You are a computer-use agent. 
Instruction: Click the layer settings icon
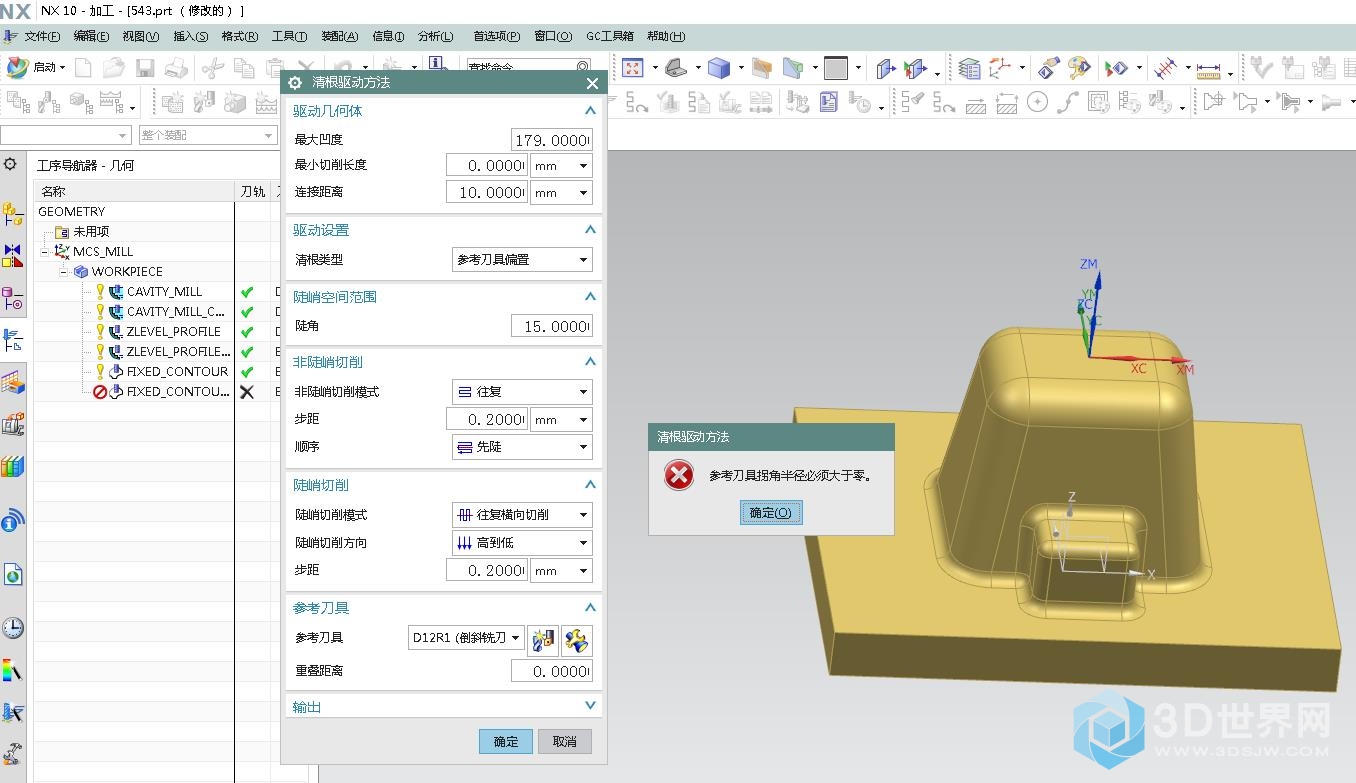pos(969,68)
